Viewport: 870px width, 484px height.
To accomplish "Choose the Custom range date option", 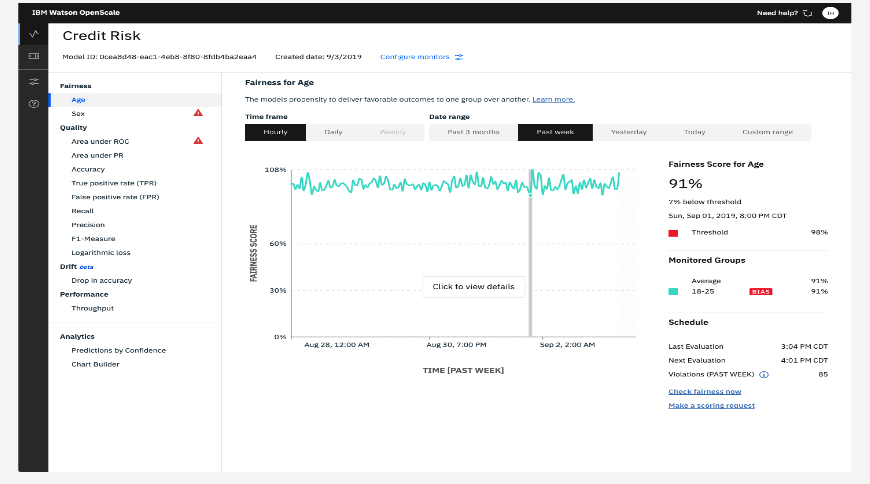I will pos(767,132).
